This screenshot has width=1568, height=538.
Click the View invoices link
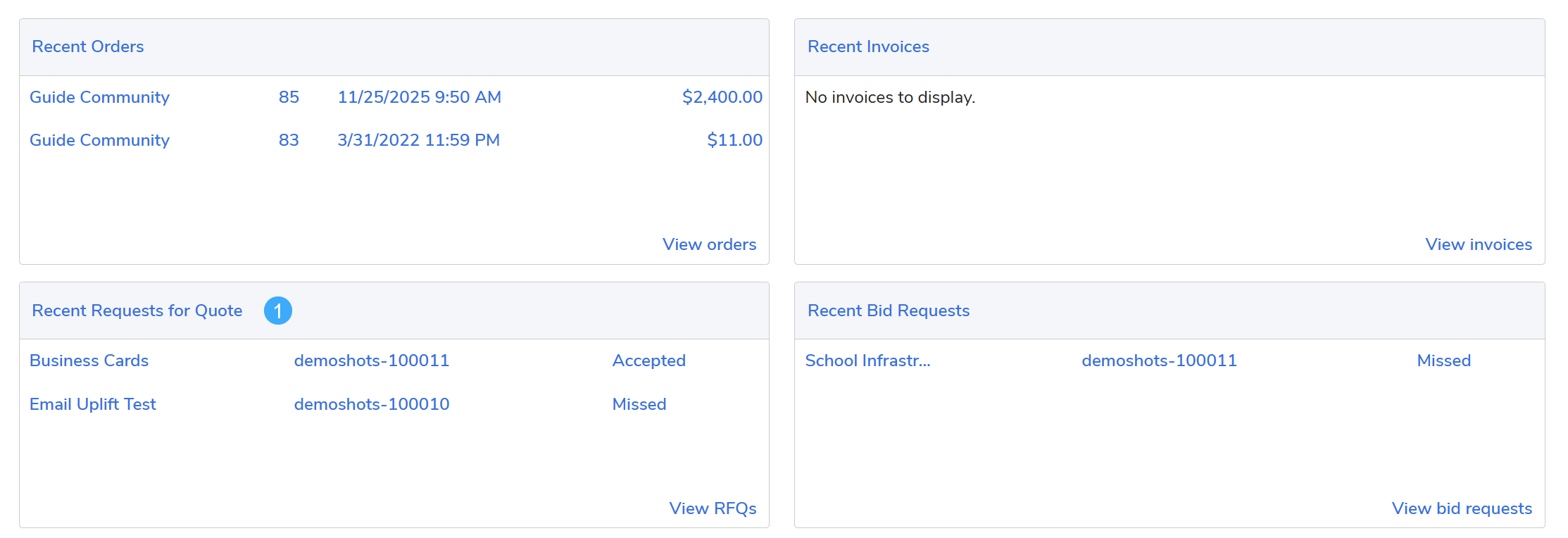click(x=1478, y=244)
